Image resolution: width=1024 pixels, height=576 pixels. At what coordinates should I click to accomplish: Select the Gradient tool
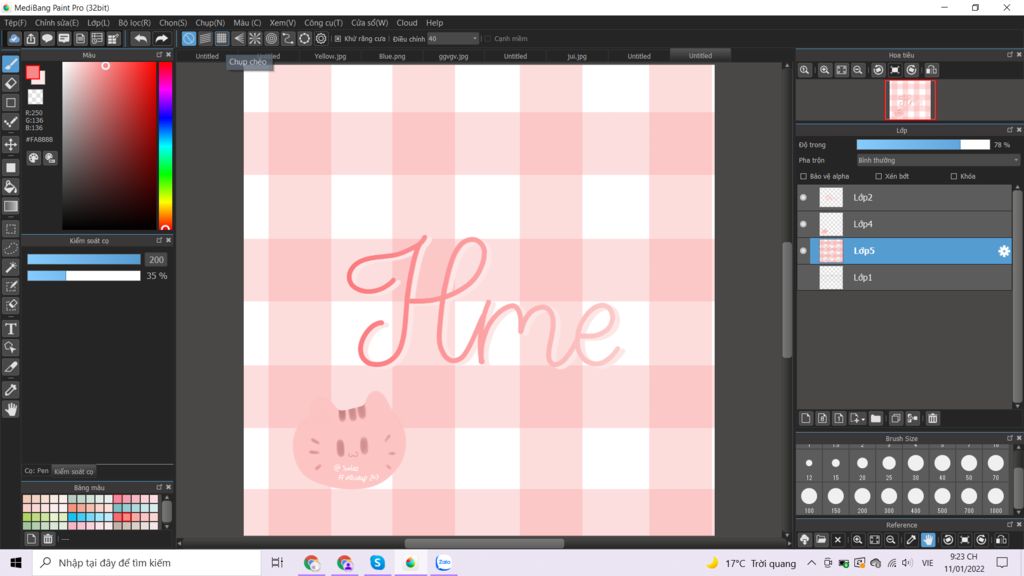[11, 206]
